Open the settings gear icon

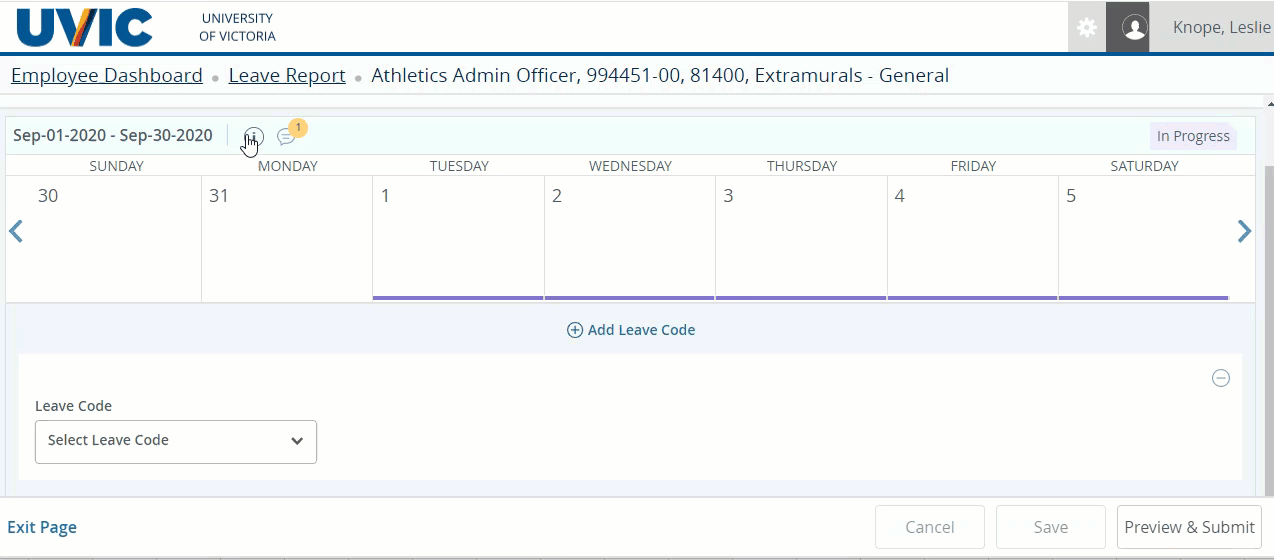tap(1087, 28)
